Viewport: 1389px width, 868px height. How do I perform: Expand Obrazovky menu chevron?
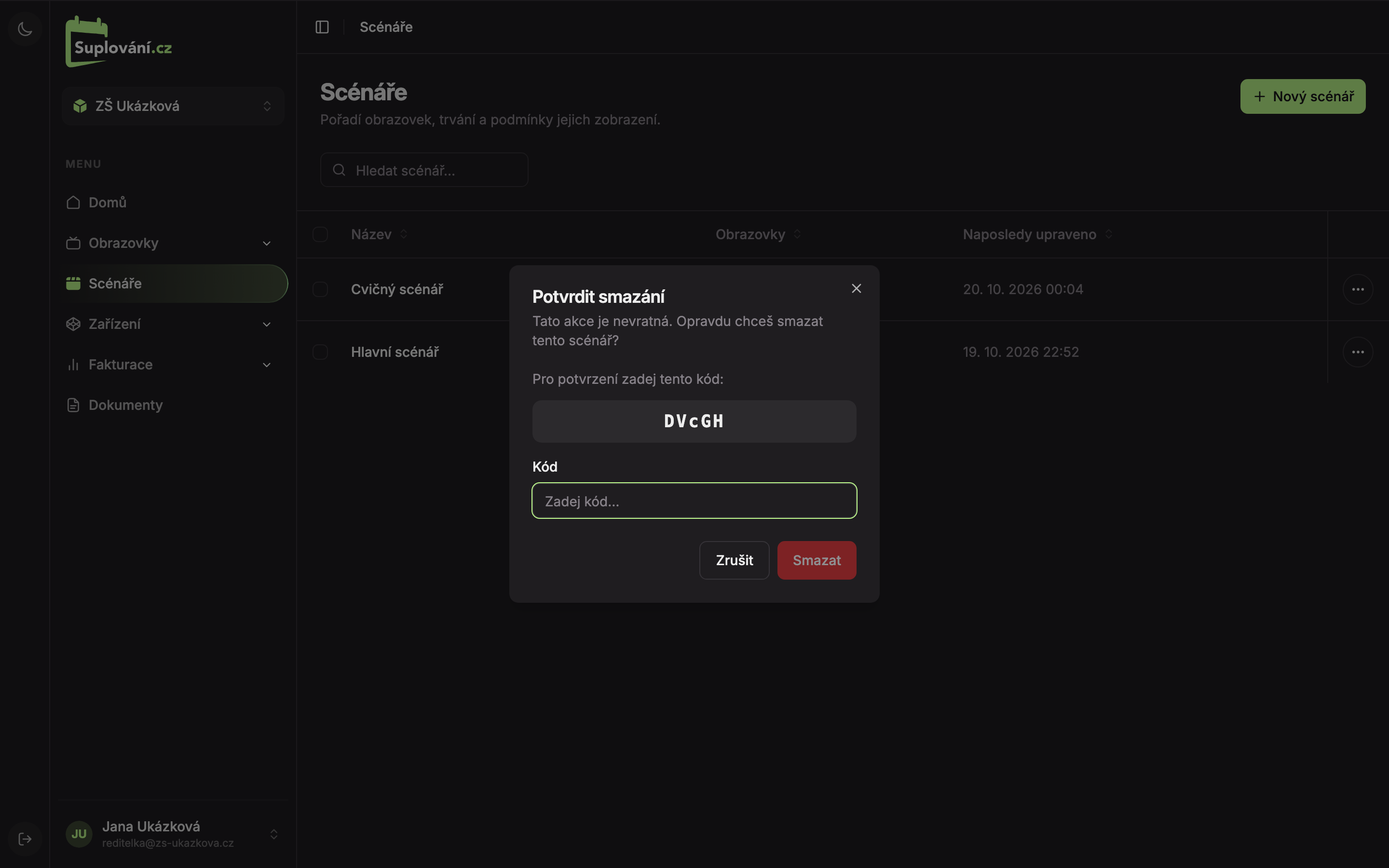(267, 244)
